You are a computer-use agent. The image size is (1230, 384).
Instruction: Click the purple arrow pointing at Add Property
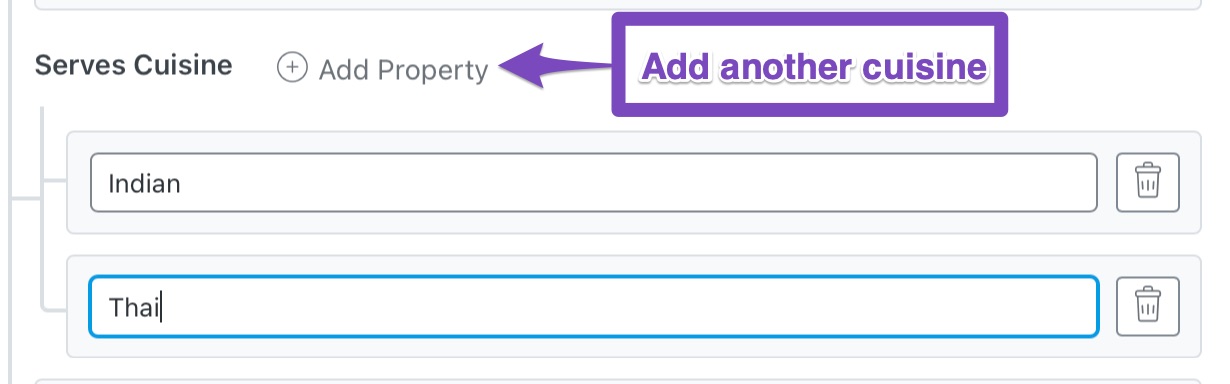click(x=555, y=67)
